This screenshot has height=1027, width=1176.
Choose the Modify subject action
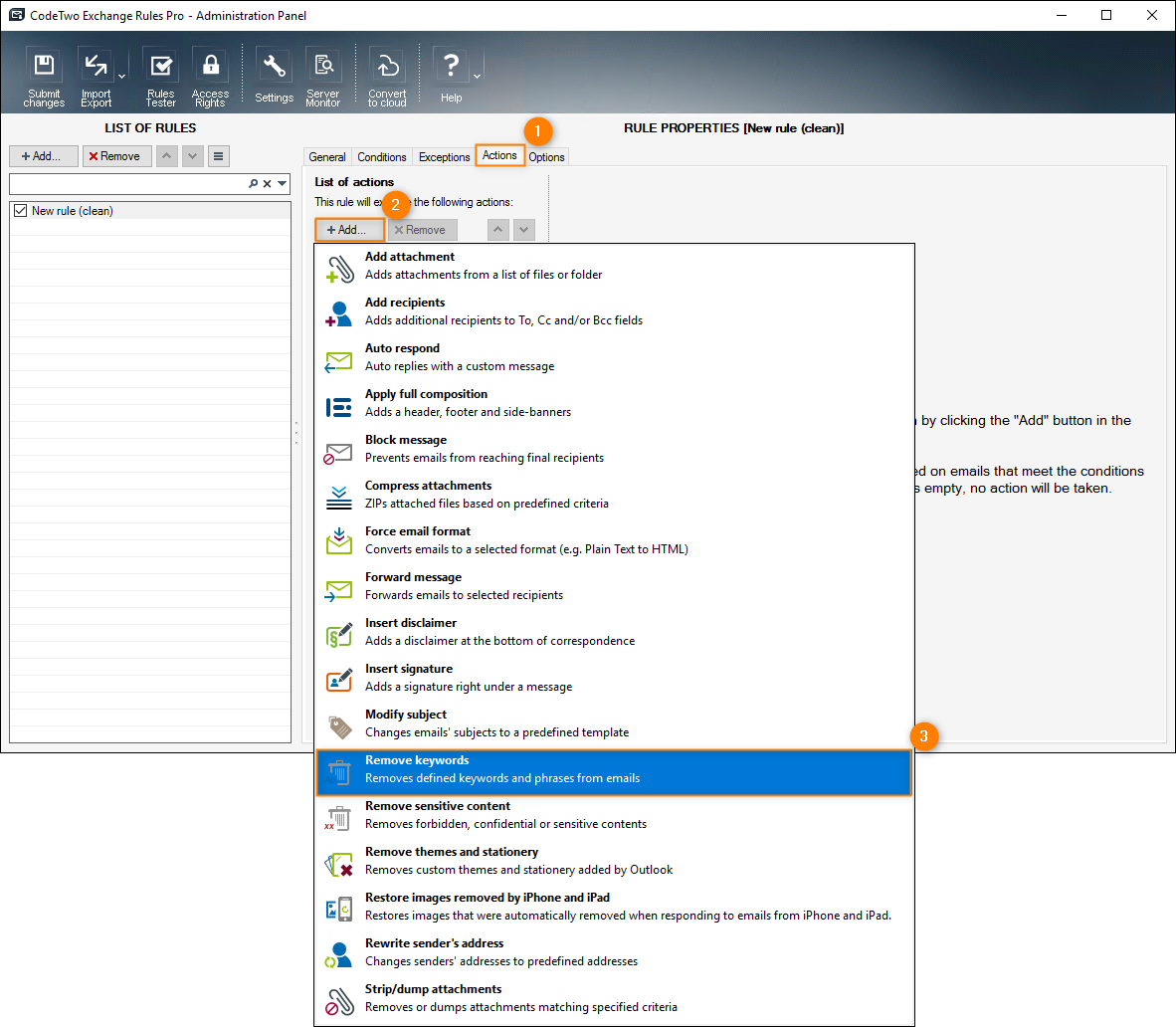tap(614, 723)
